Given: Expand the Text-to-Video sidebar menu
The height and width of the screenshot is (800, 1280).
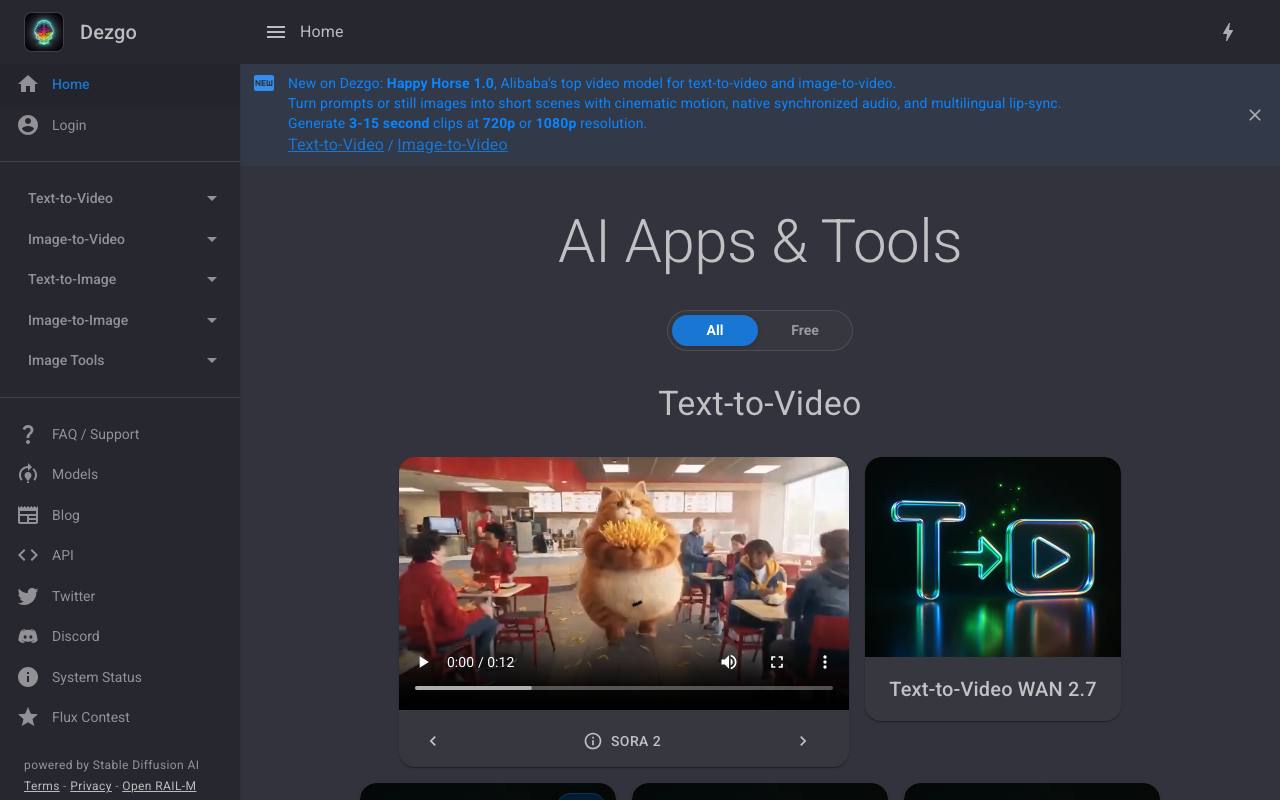Looking at the screenshot, I should tap(120, 198).
